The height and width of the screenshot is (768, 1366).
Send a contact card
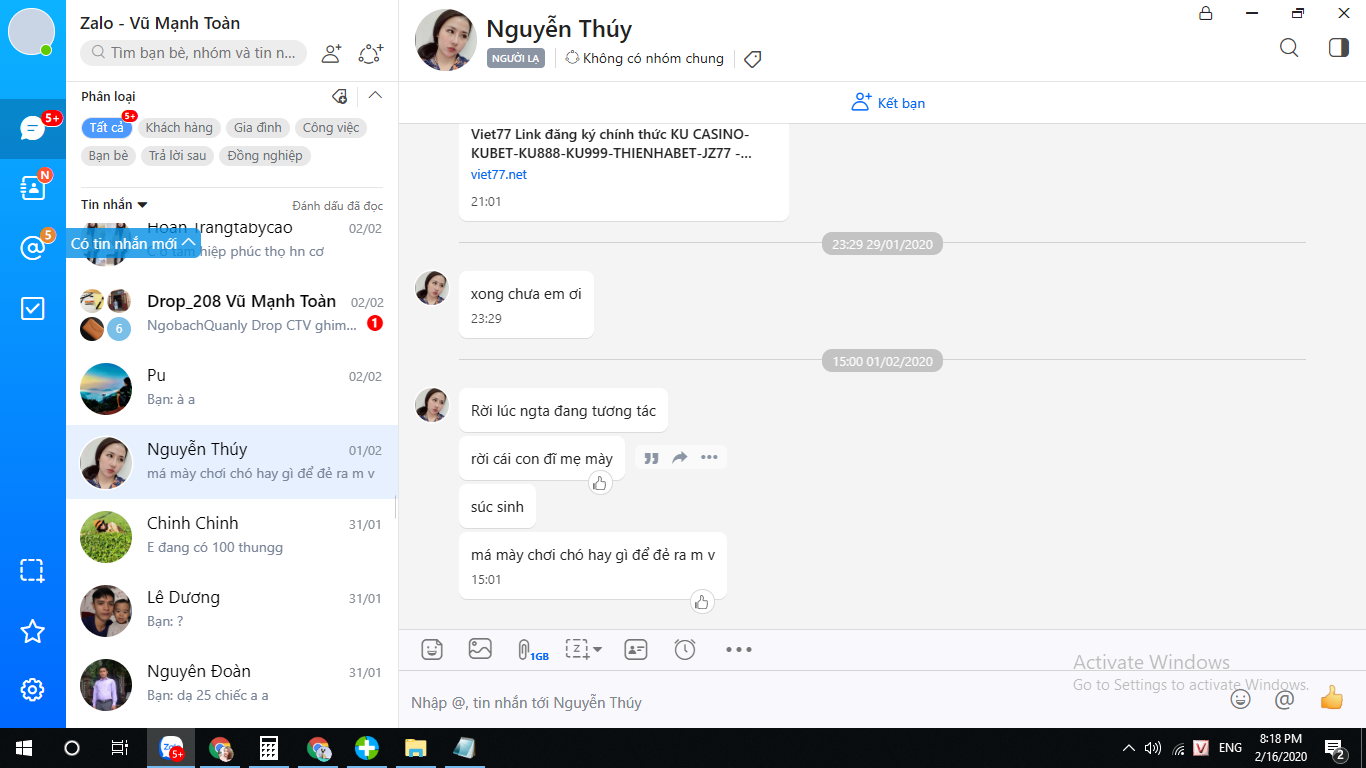coord(636,649)
